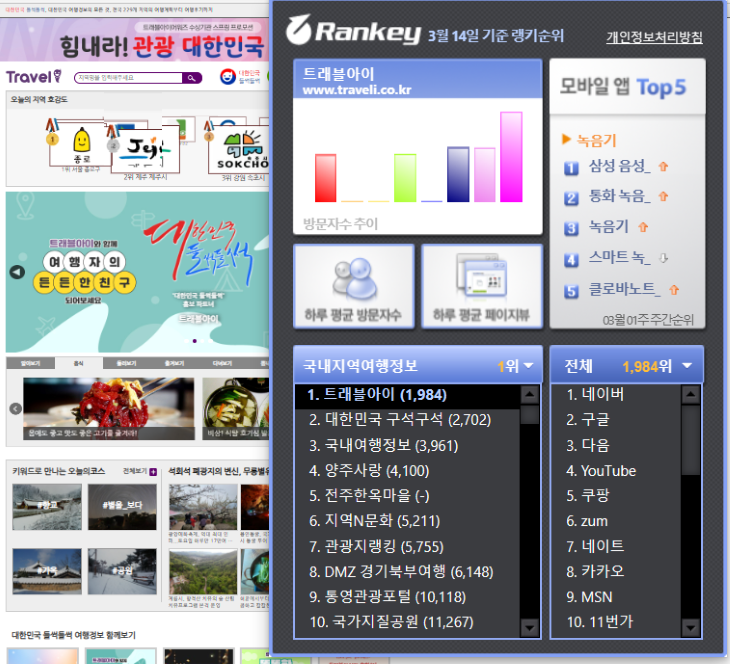The width and height of the screenshot is (730, 664).
Task: Click the green visitor chart bar
Action: tap(405, 178)
